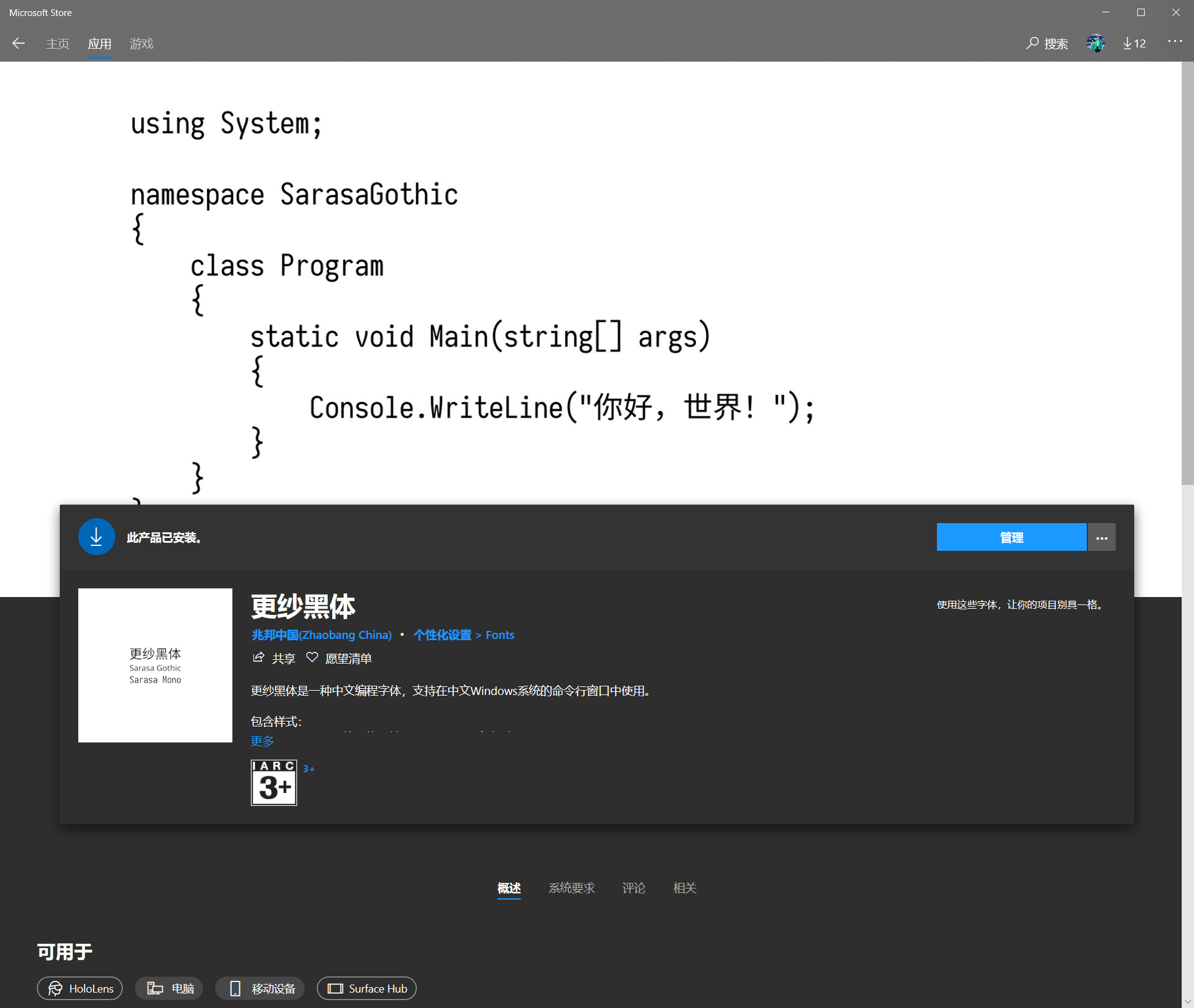
Task: Go back with the back arrow
Action: click(18, 43)
